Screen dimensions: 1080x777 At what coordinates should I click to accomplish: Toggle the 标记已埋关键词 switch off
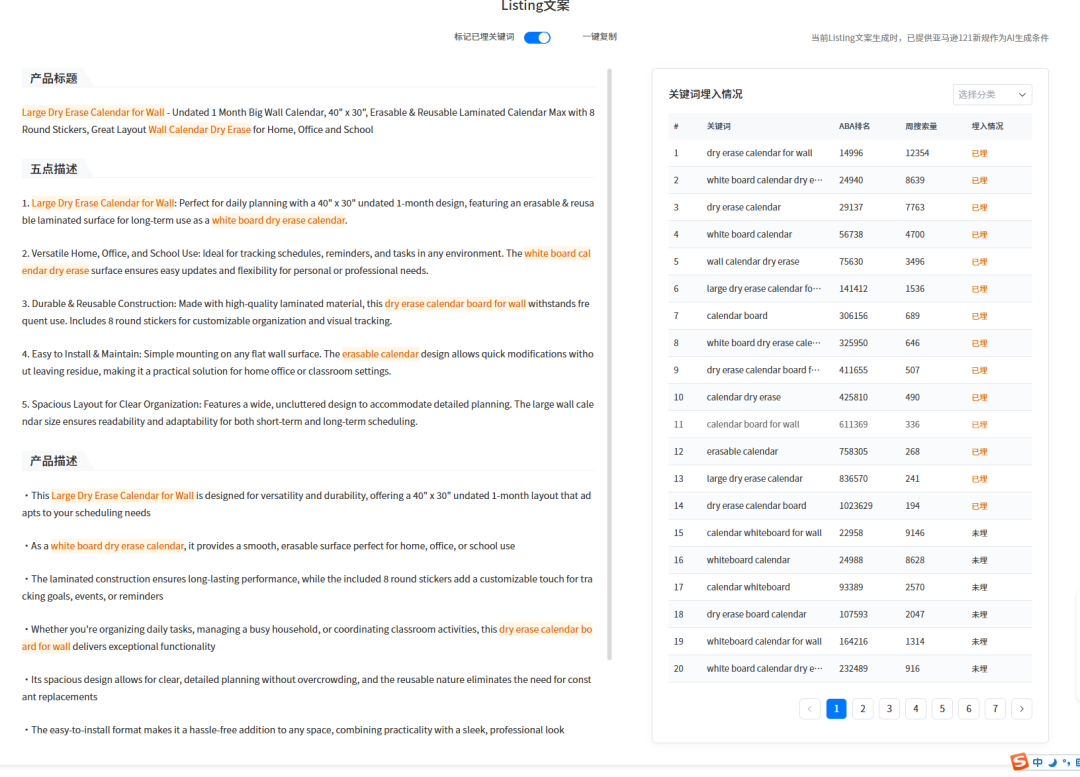537,35
